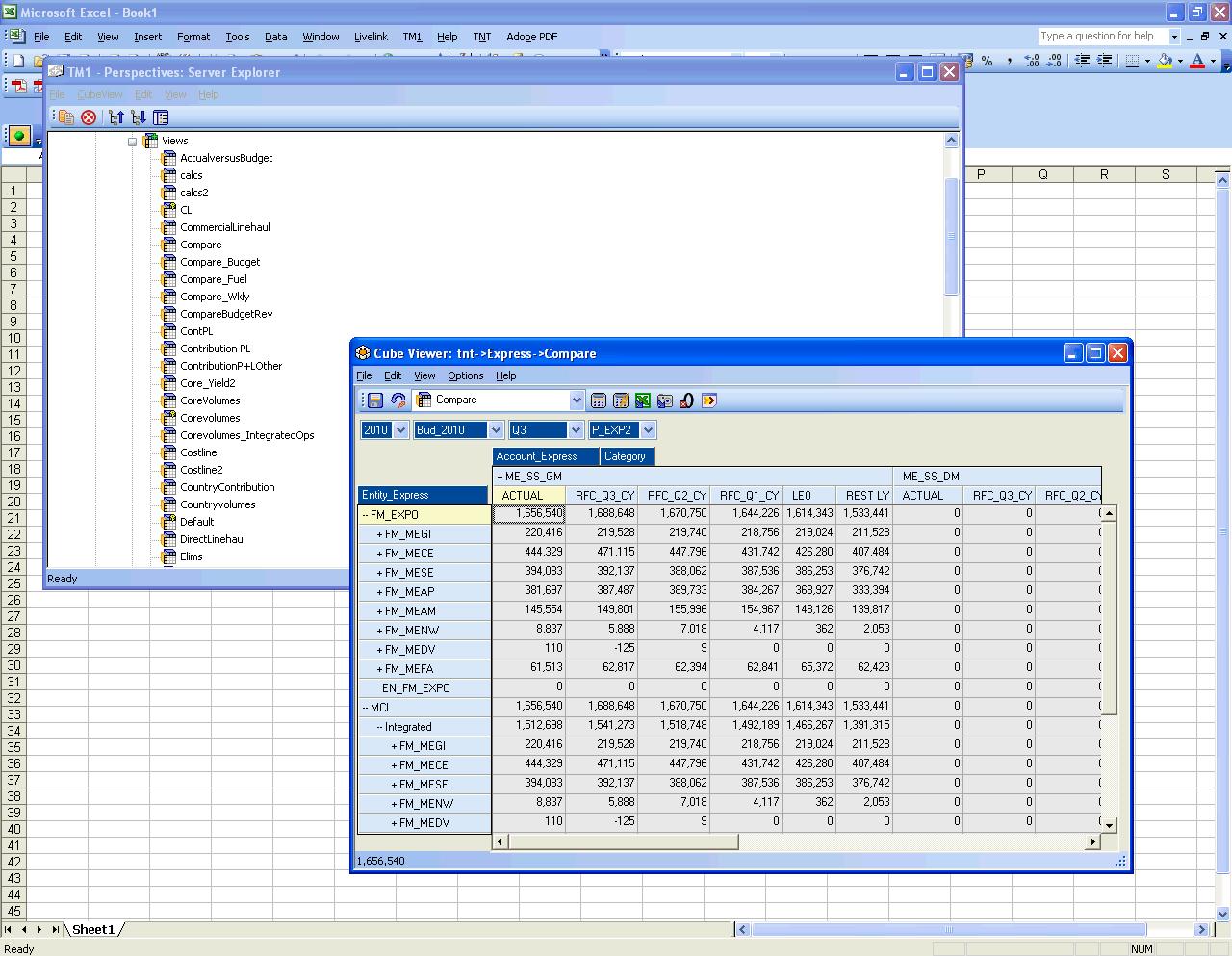The height and width of the screenshot is (956, 1232).
Task: Click Decrease Indent icon in Excel
Action: (x=1082, y=61)
